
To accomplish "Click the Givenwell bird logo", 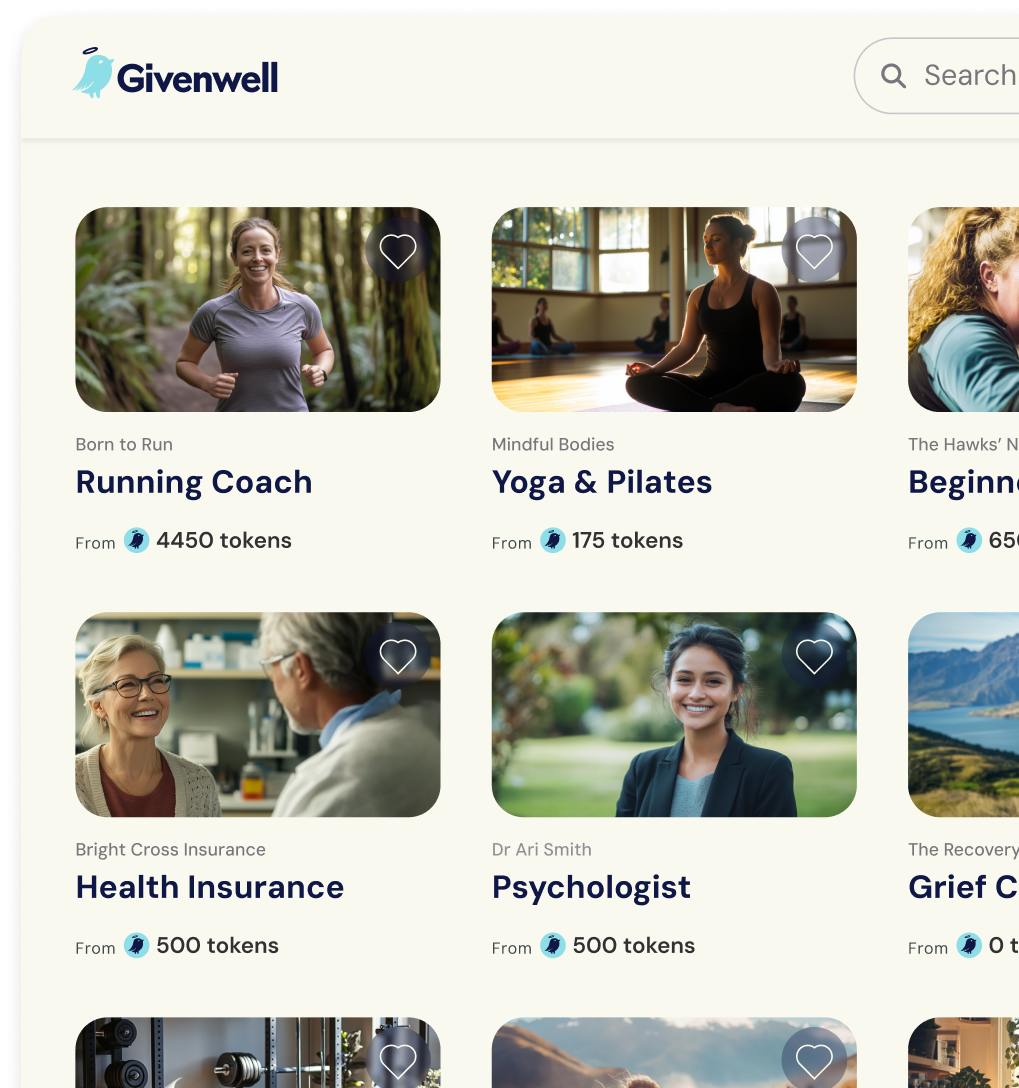I will (x=94, y=73).
